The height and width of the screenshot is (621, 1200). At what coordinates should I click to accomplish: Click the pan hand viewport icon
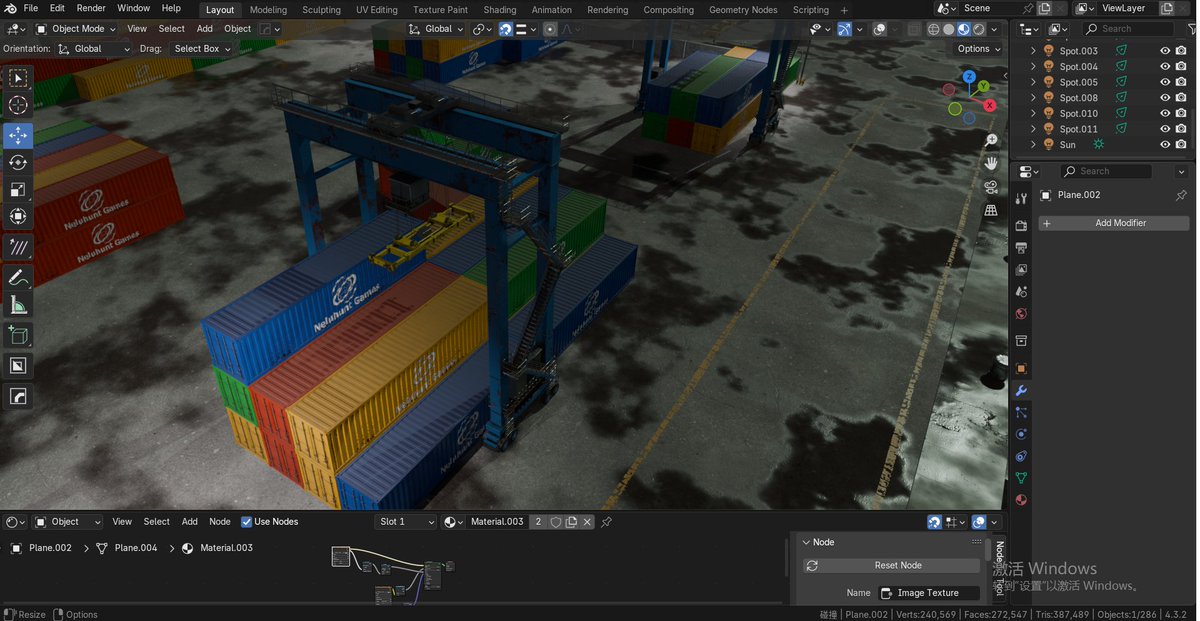(x=991, y=164)
